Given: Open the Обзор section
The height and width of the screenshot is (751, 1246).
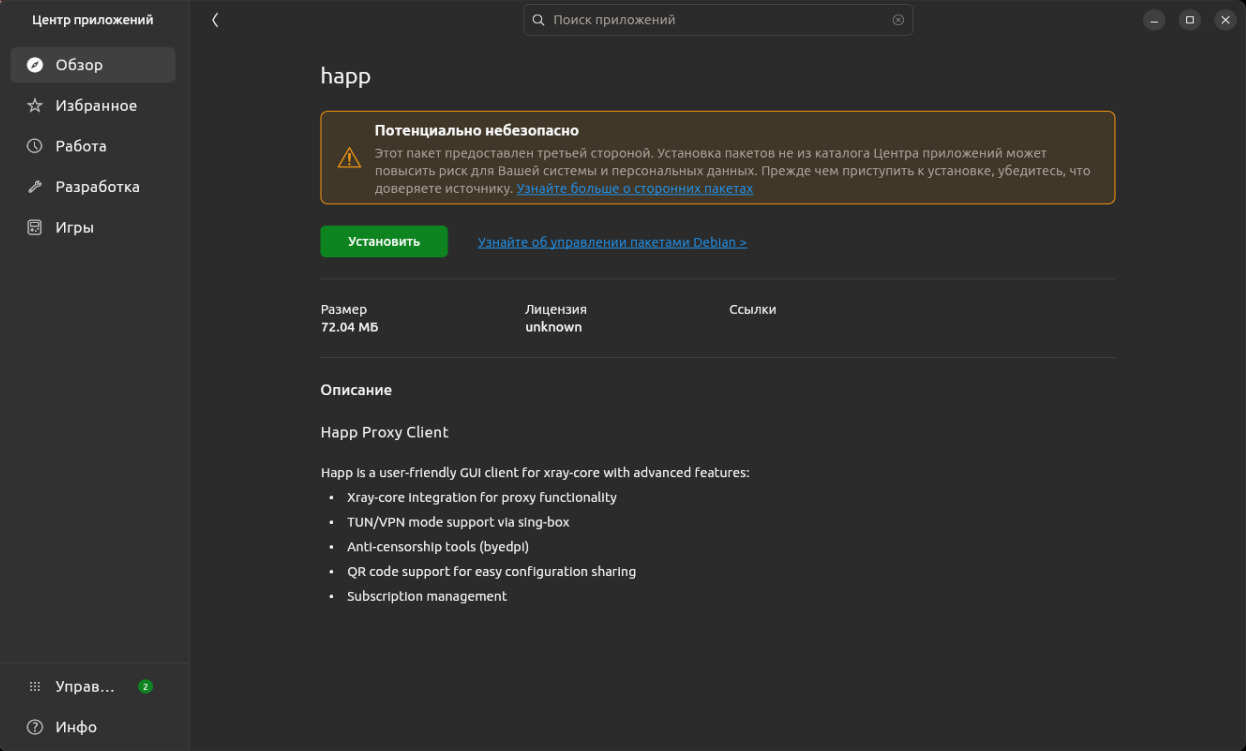Looking at the screenshot, I should coord(93,65).
